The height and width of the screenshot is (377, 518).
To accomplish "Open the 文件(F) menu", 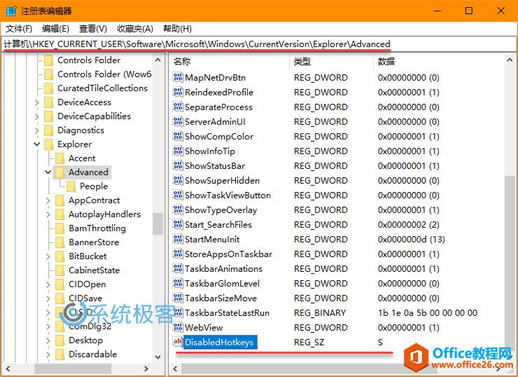I will (19, 29).
